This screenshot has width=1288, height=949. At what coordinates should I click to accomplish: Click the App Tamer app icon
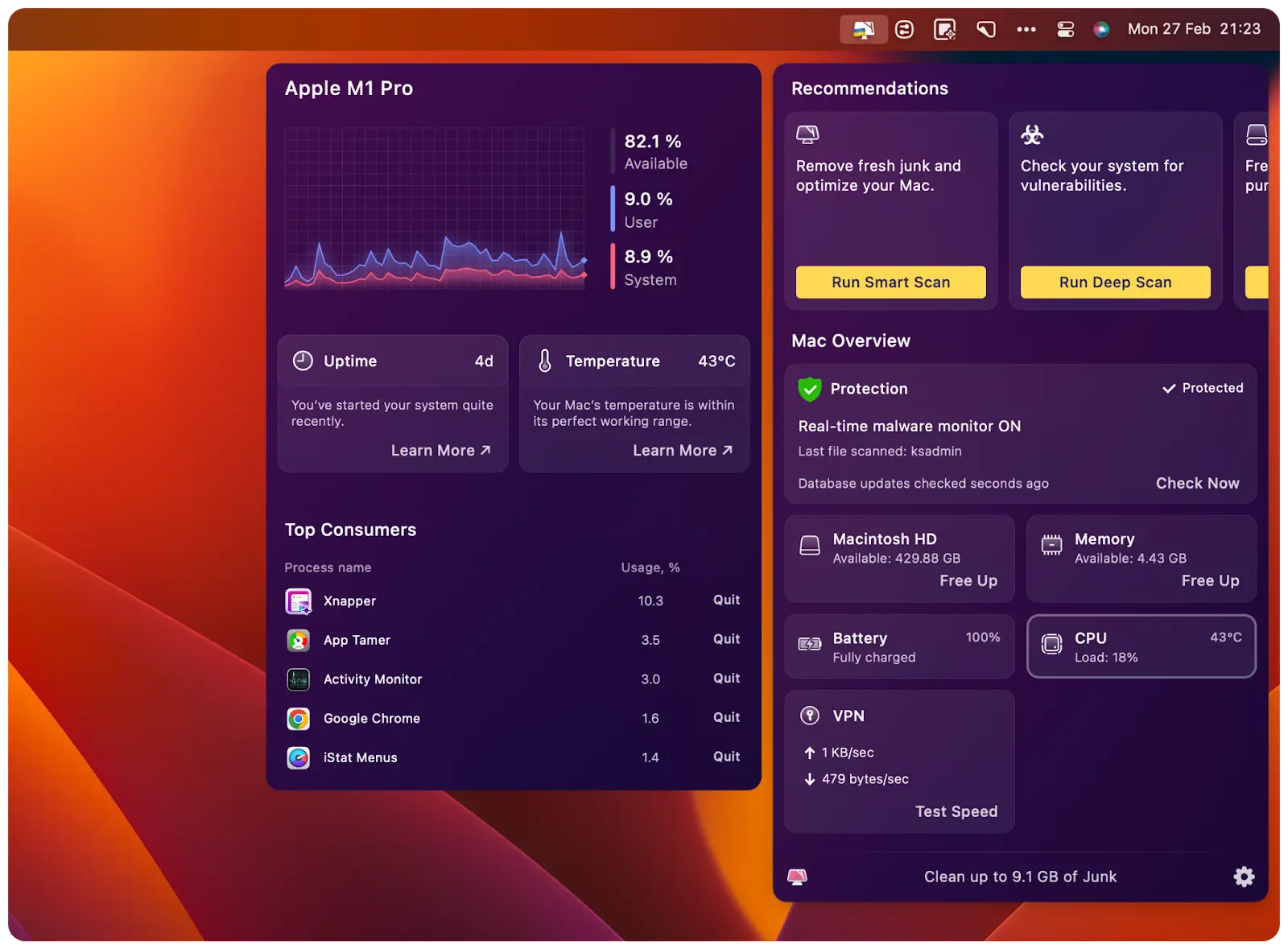pyautogui.click(x=299, y=641)
